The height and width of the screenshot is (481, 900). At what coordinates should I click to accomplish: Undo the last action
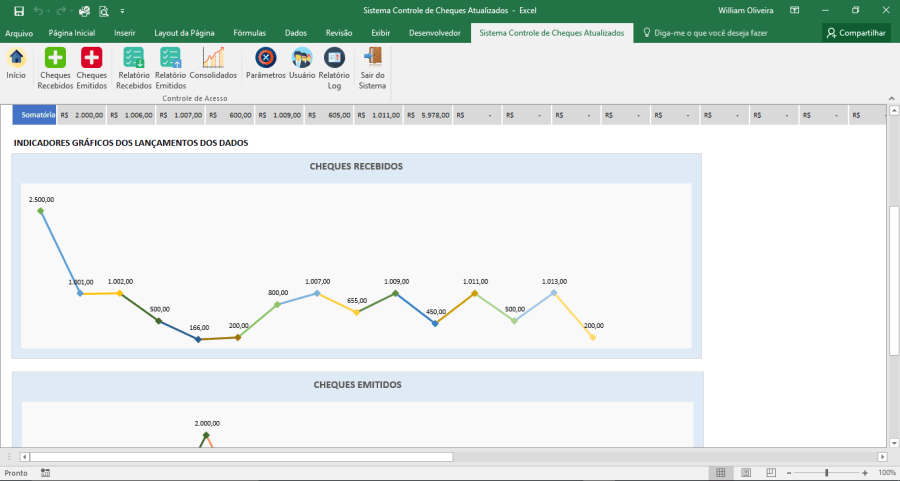38,11
